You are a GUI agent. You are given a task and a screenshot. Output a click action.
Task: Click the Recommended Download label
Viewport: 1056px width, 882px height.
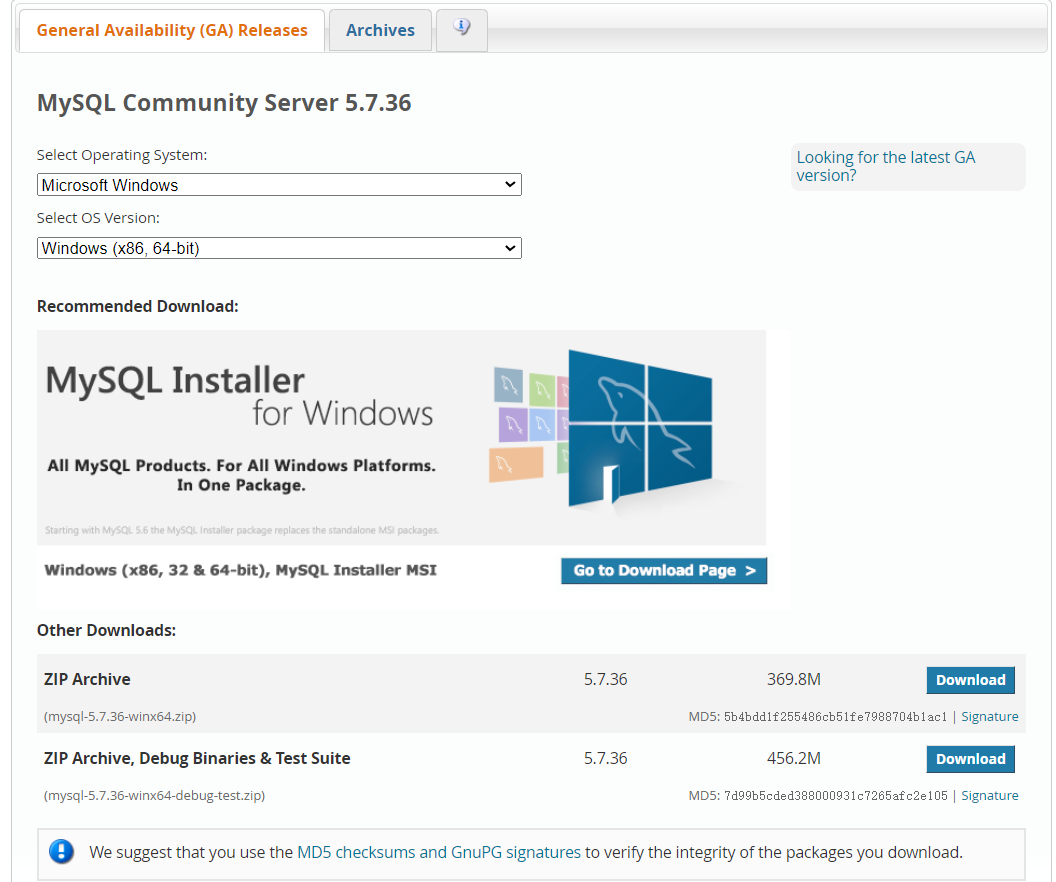pos(137,306)
